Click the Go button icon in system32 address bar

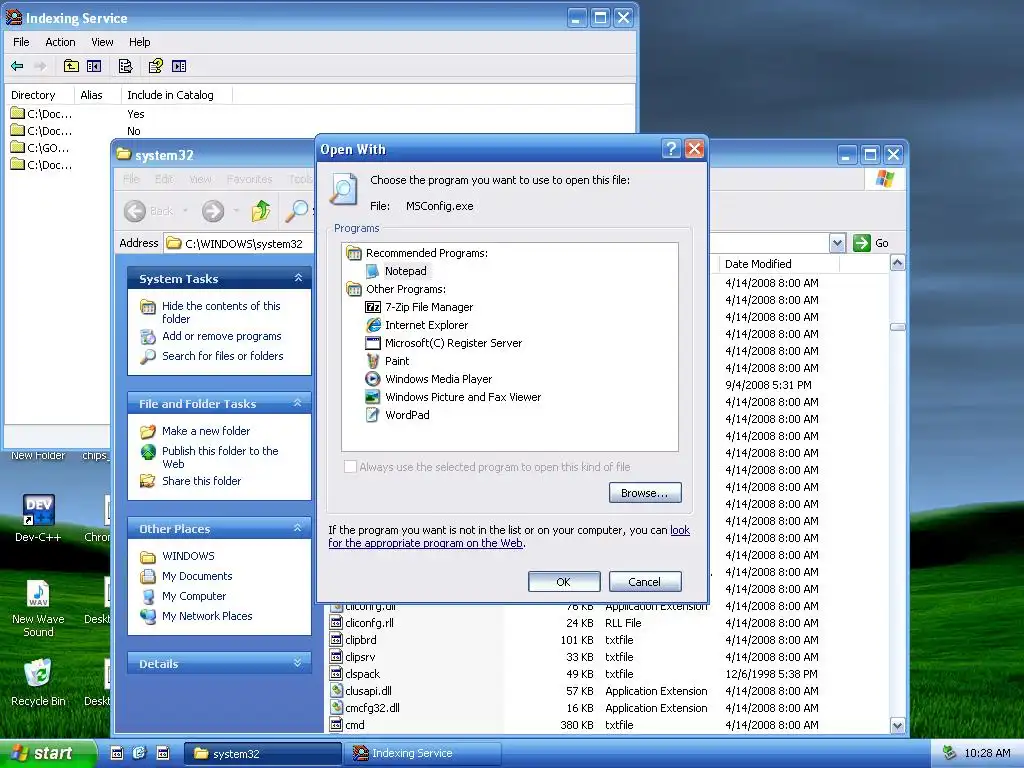(862, 243)
